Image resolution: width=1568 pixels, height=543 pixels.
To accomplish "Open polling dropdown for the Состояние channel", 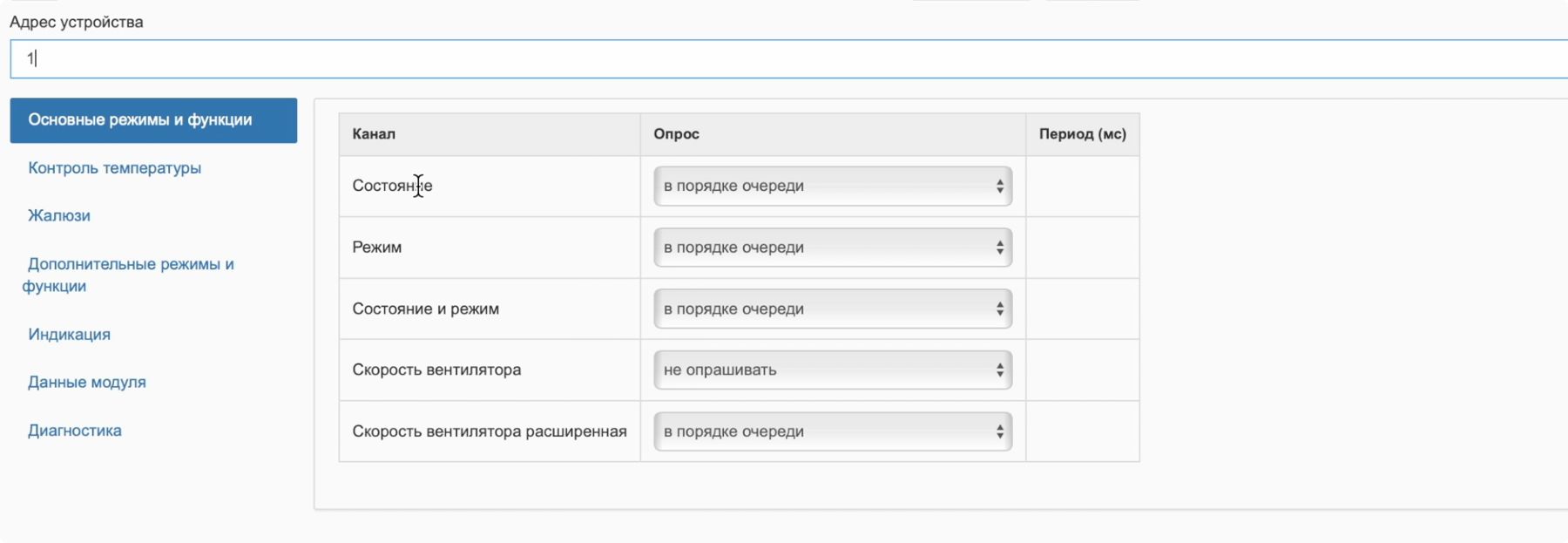I will point(832,187).
